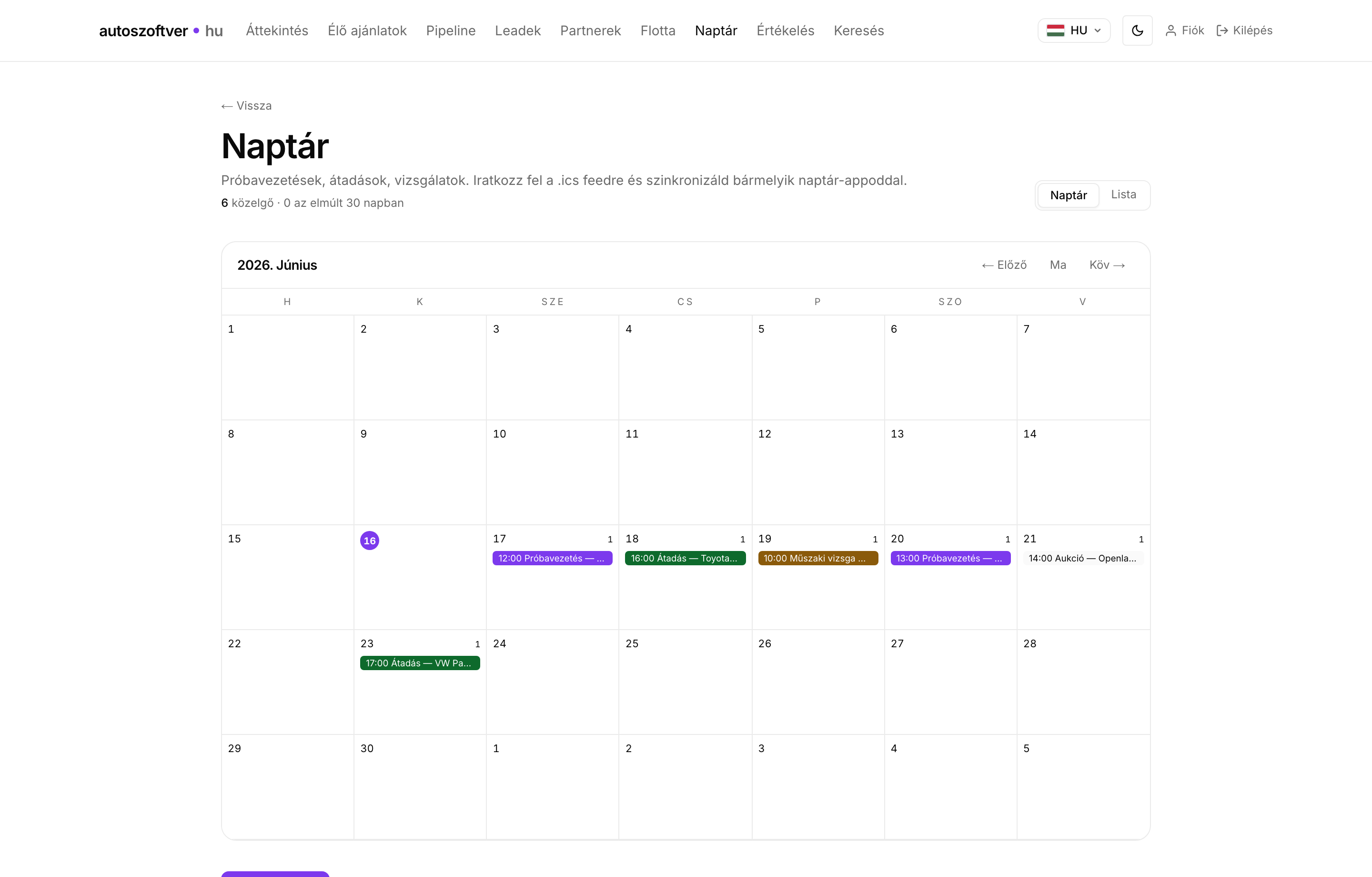
Task: Open the 12:00 Próbavezetés event on June 17
Action: (x=552, y=558)
